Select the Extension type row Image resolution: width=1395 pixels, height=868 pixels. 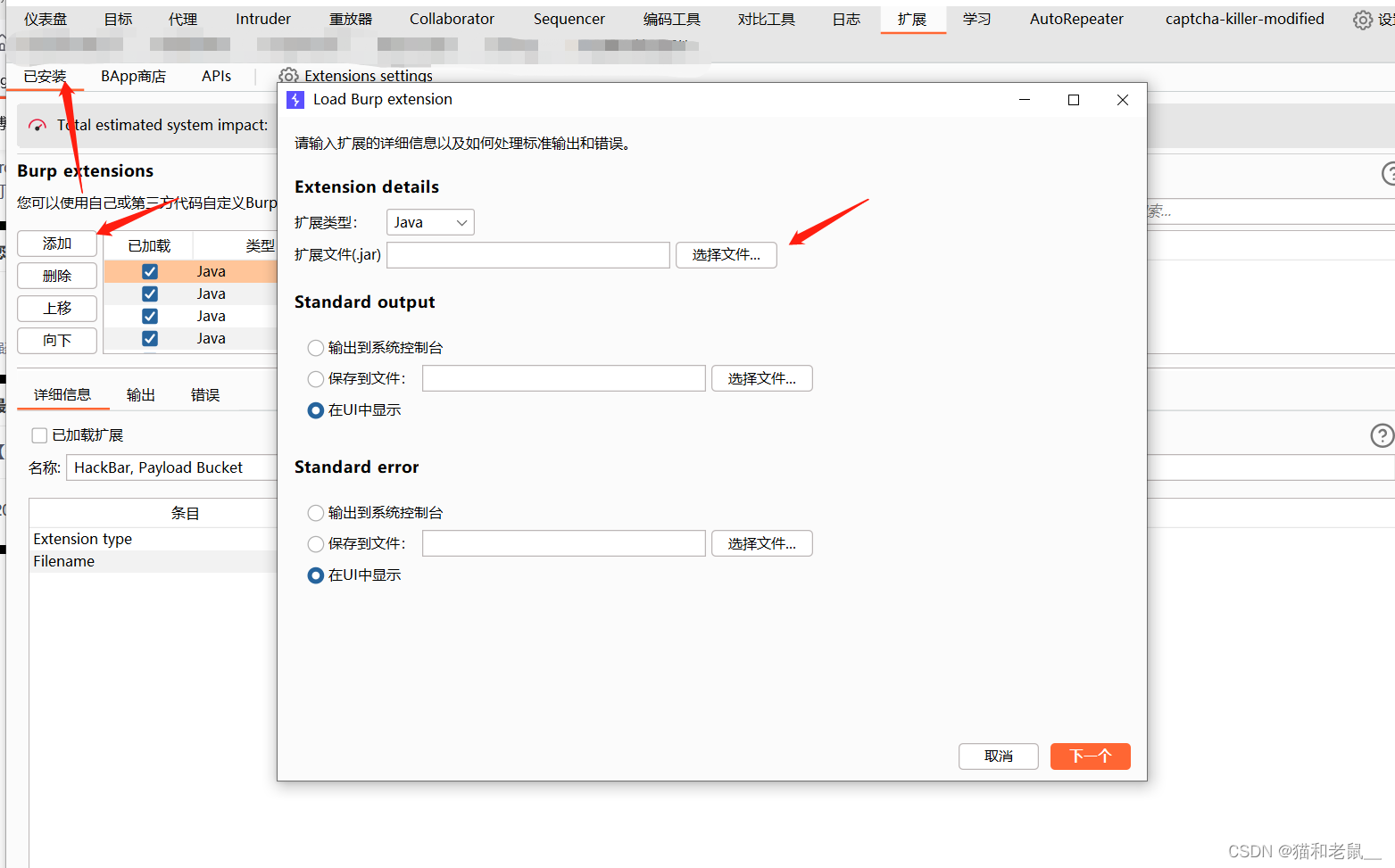pyautogui.click(x=154, y=539)
